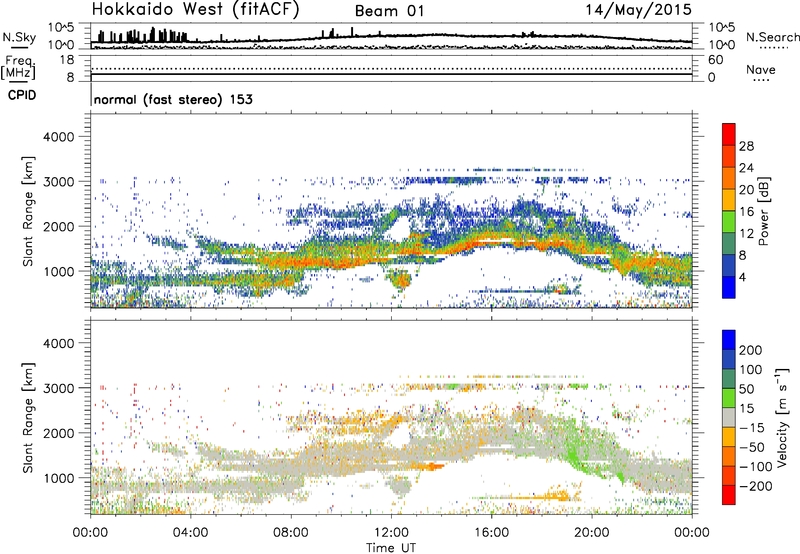Click the "04:00" time tick
The height and width of the screenshot is (554, 800).
tap(191, 533)
